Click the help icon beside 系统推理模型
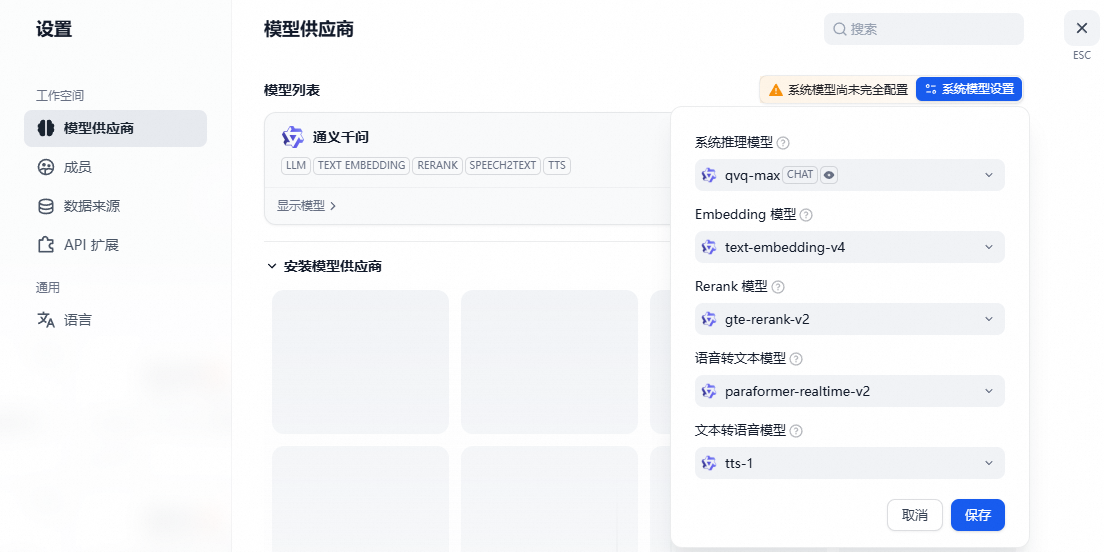The width and height of the screenshot is (1104, 552). point(783,143)
